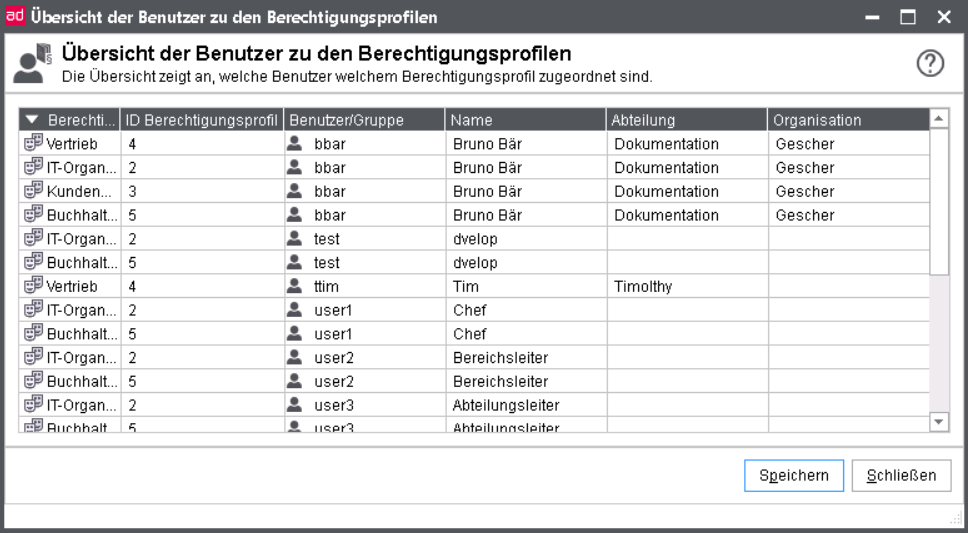Sort by the Name column header
The height and width of the screenshot is (533, 968).
point(525,120)
